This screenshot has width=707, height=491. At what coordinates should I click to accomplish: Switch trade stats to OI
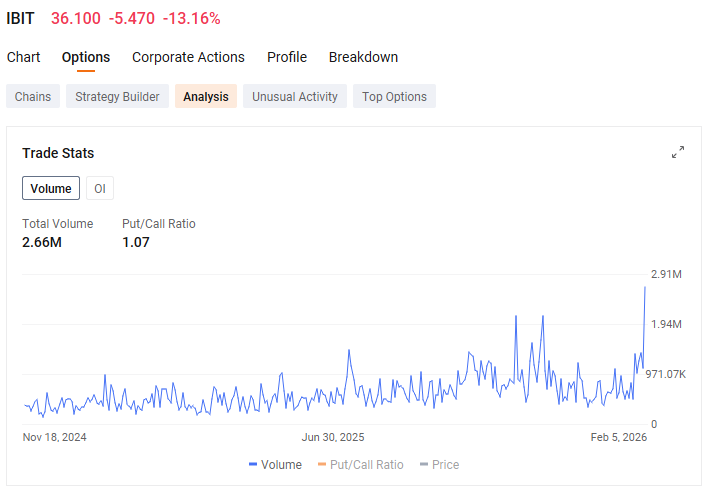[100, 188]
